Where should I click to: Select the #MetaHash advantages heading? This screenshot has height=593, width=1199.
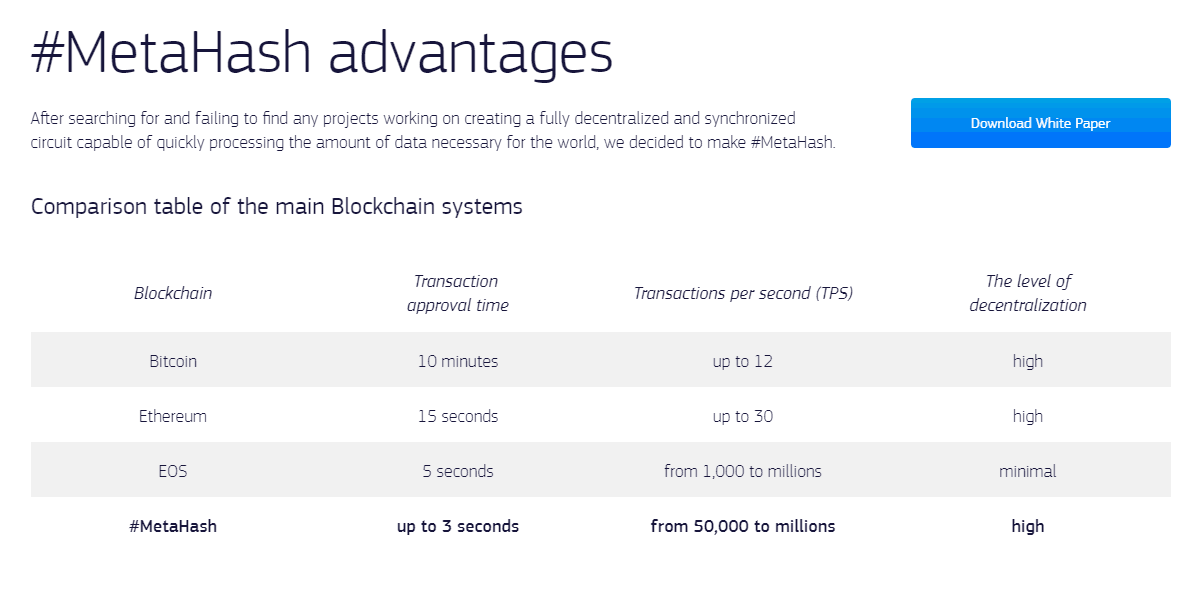pyautogui.click(x=322, y=54)
